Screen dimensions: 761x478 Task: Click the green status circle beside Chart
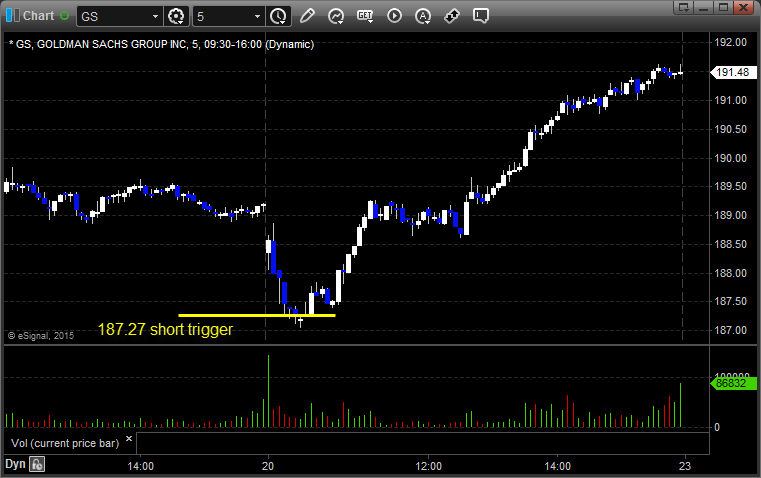[64, 16]
